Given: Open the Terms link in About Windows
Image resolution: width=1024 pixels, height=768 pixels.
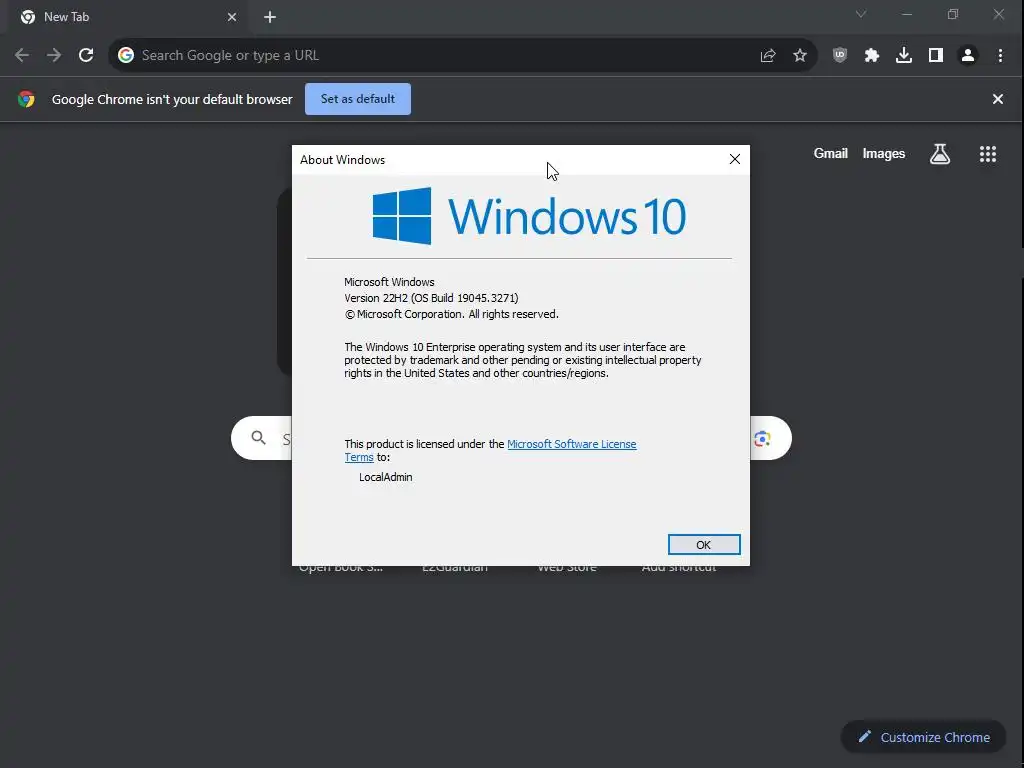Looking at the screenshot, I should [x=359, y=457].
